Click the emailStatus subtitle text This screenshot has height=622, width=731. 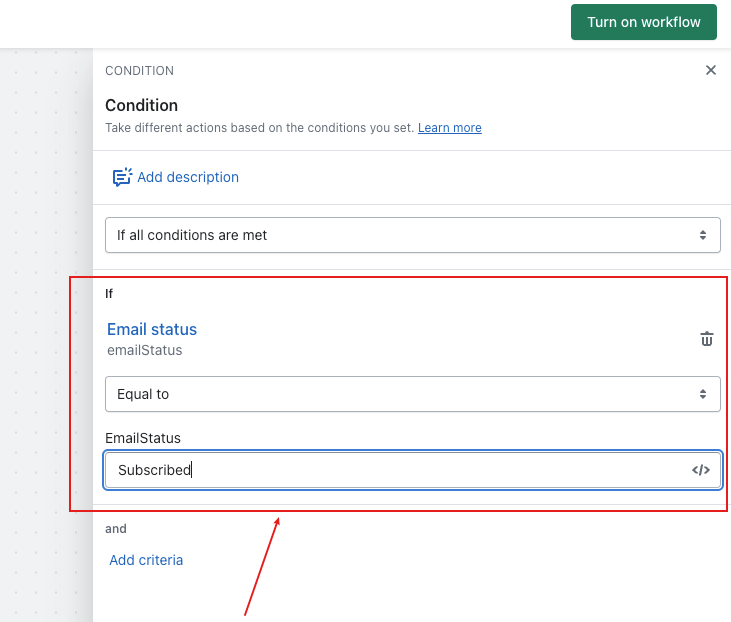pos(145,350)
